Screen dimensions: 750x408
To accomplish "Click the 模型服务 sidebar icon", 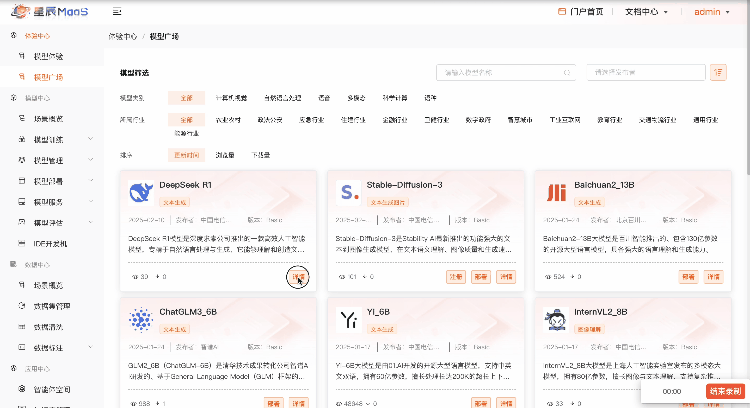I will [22, 202].
